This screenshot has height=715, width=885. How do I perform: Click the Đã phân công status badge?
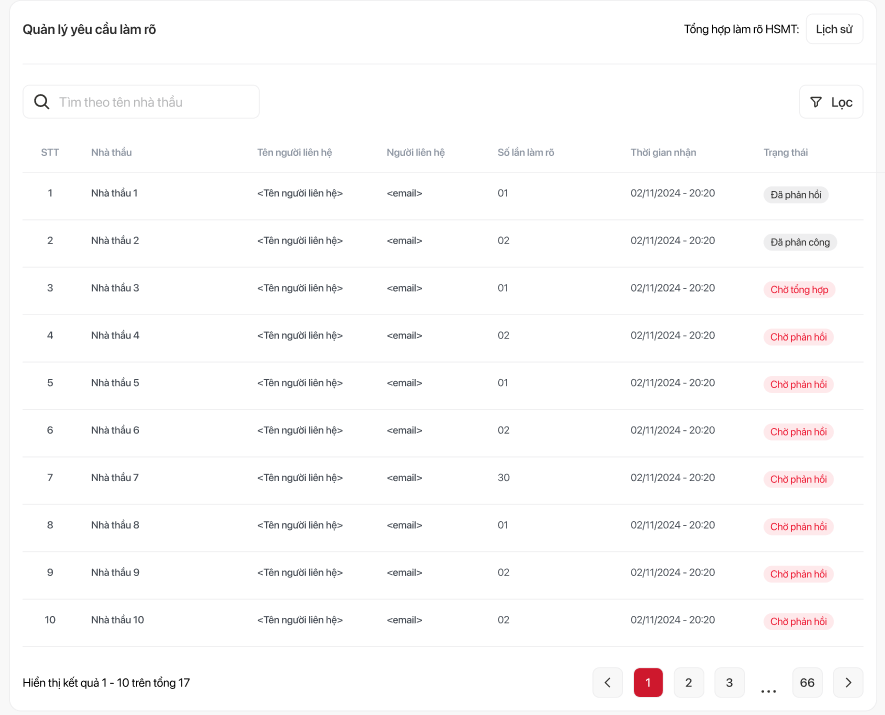coord(800,242)
